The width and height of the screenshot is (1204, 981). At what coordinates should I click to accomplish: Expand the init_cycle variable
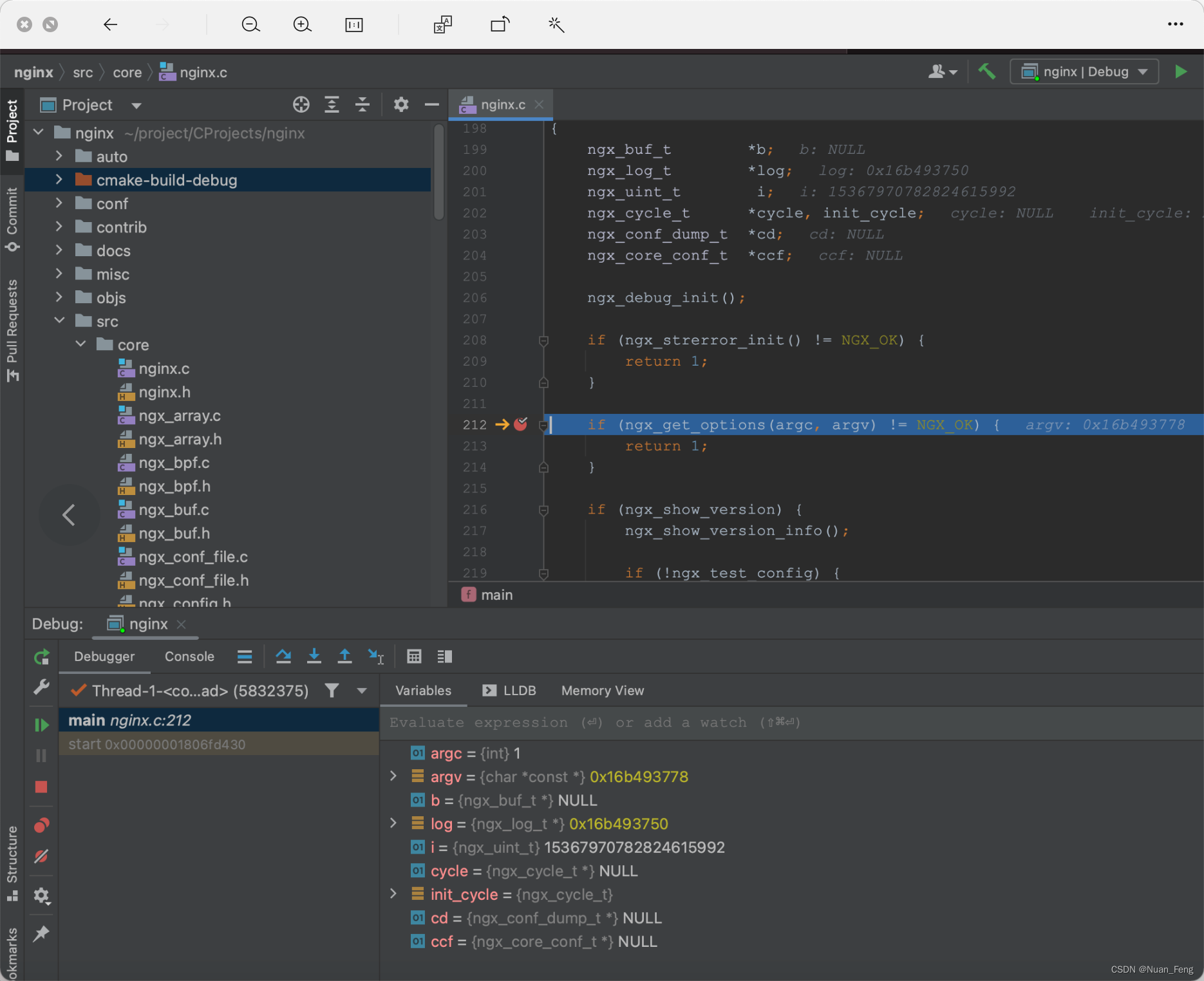pyautogui.click(x=393, y=894)
